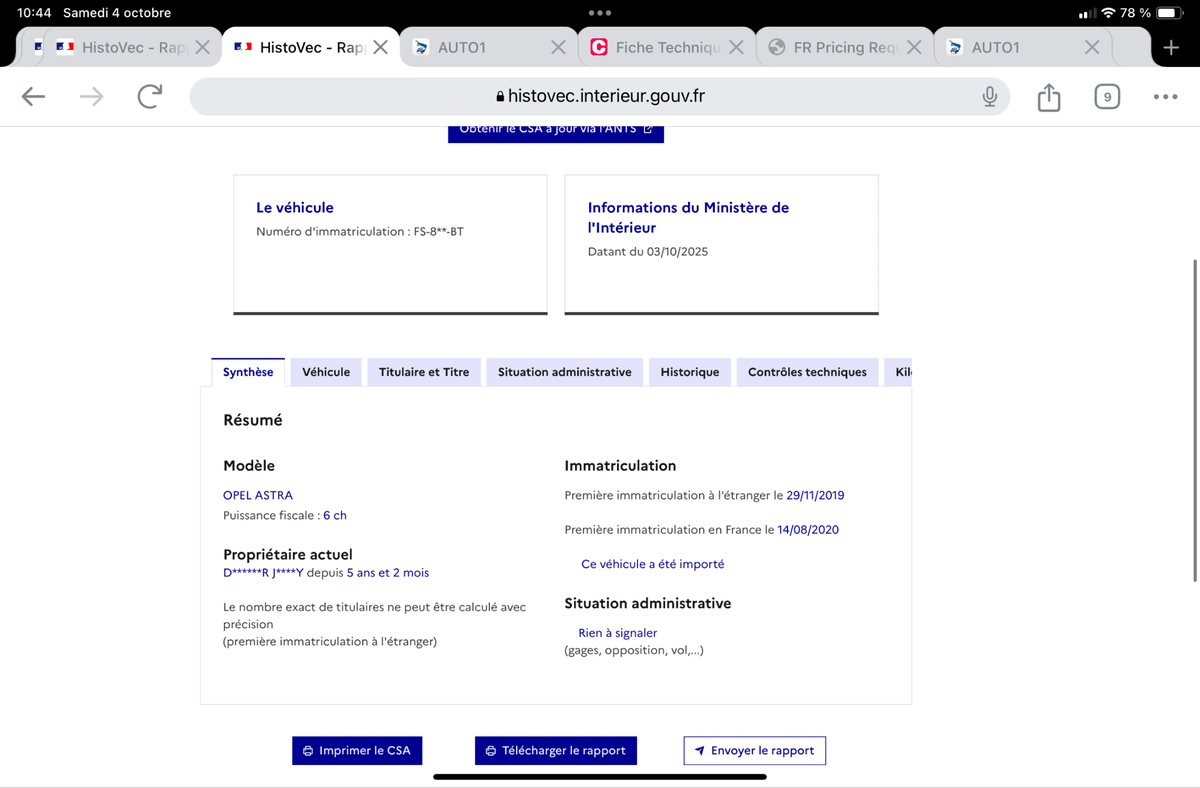Switch to the Véhicule tab
This screenshot has width=1200, height=788.
pyautogui.click(x=325, y=371)
